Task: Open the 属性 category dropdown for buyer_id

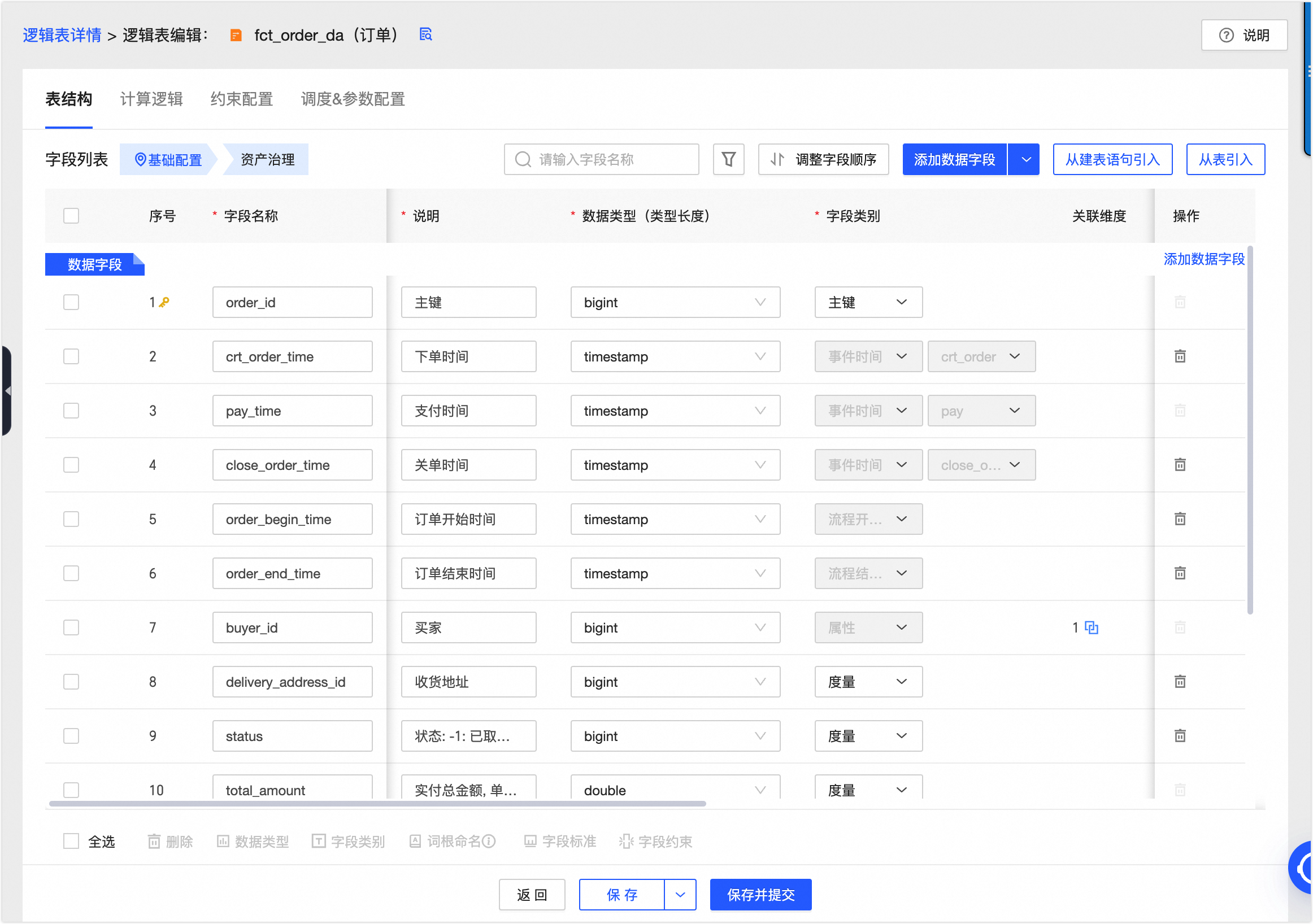Action: coord(868,628)
